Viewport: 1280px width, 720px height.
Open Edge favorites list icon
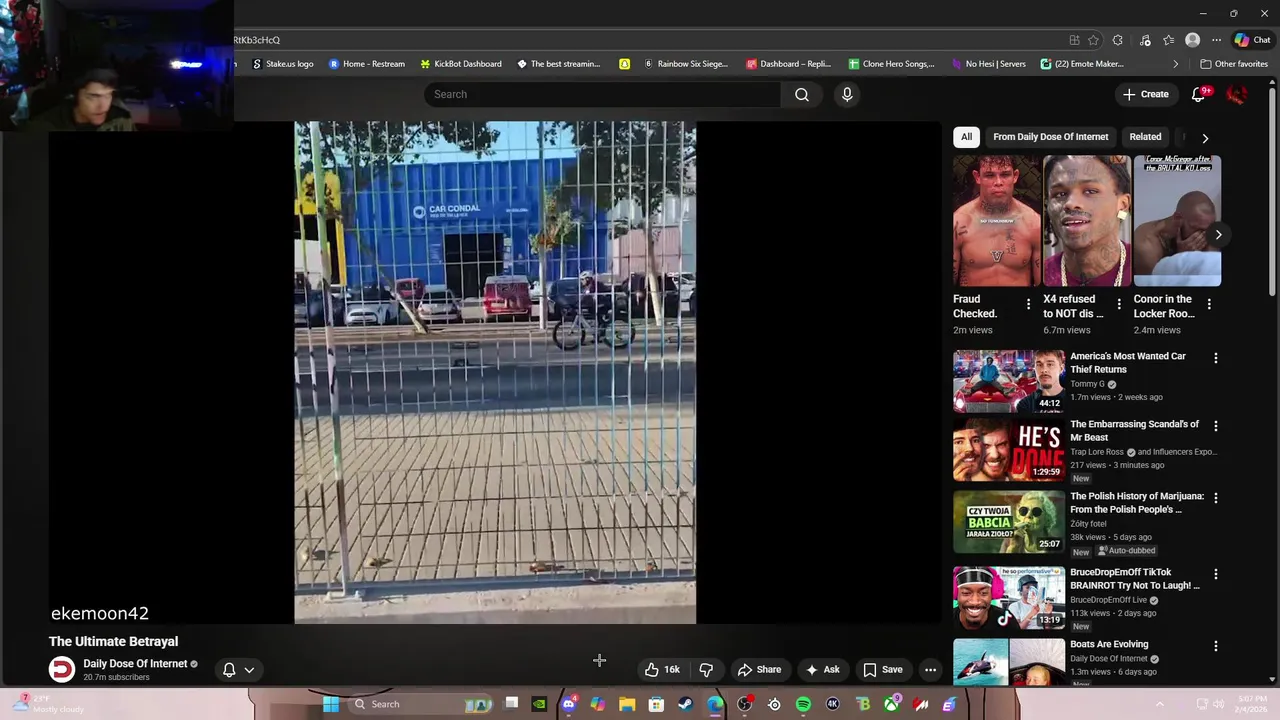click(x=1168, y=40)
